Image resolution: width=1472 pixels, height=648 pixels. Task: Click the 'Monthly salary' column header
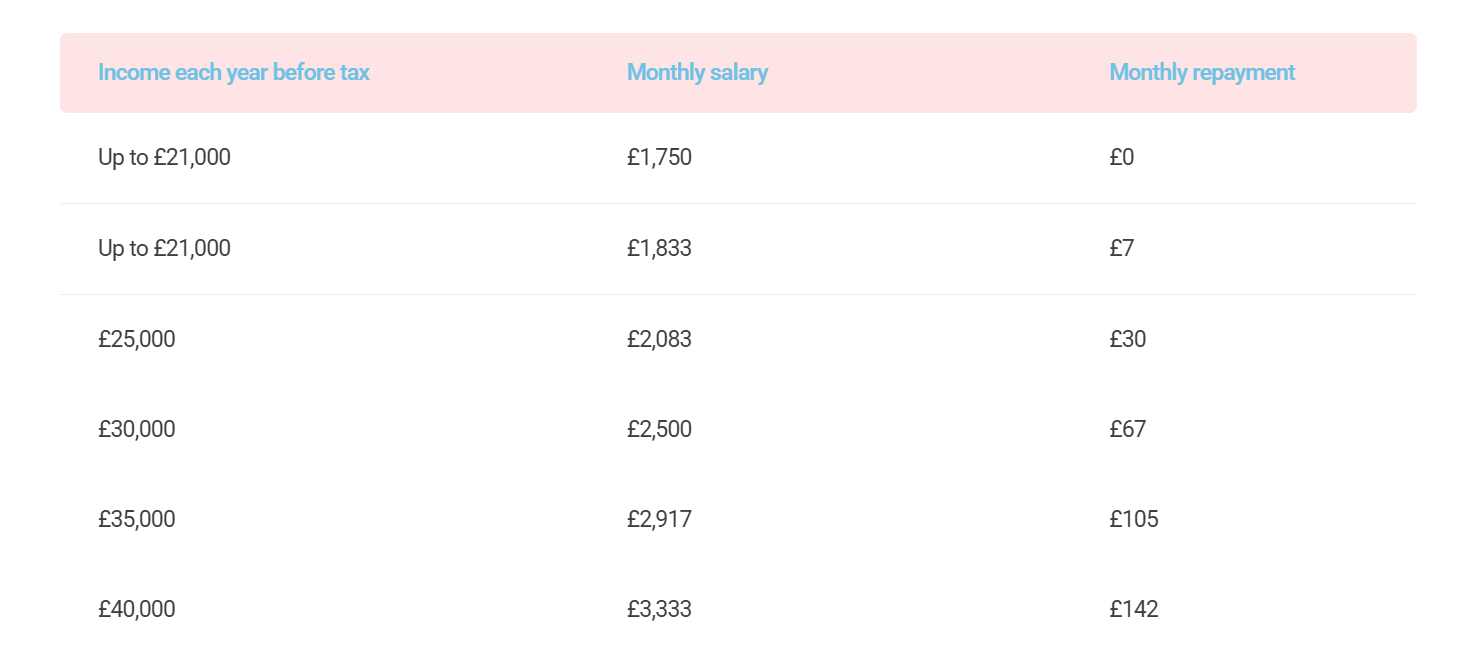click(697, 73)
